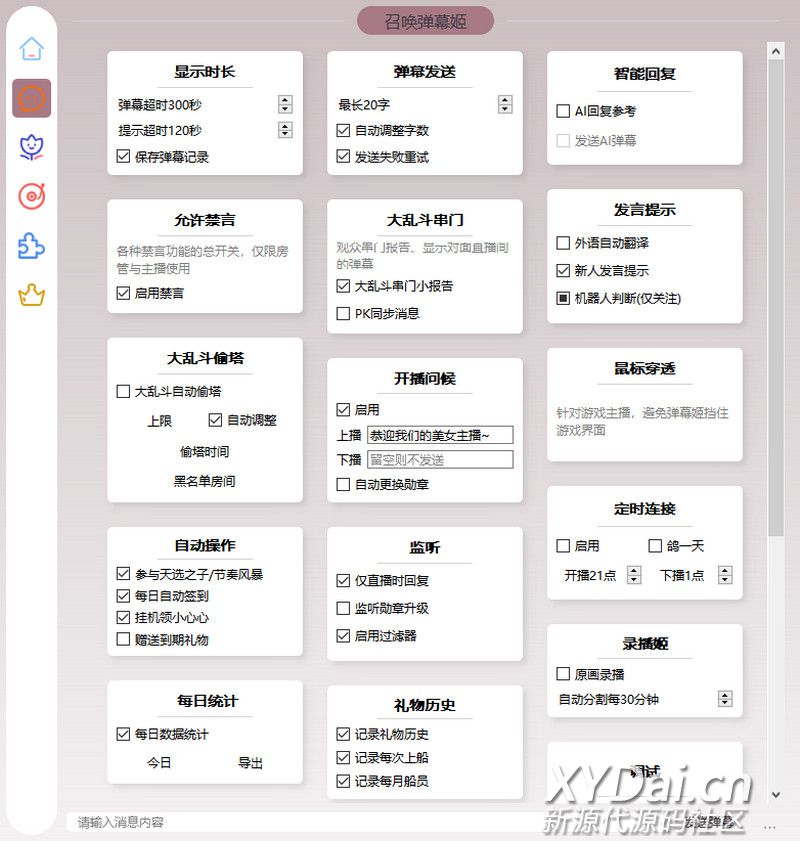
Task: Click the vertical scrollbar thumb
Action: coord(775,300)
